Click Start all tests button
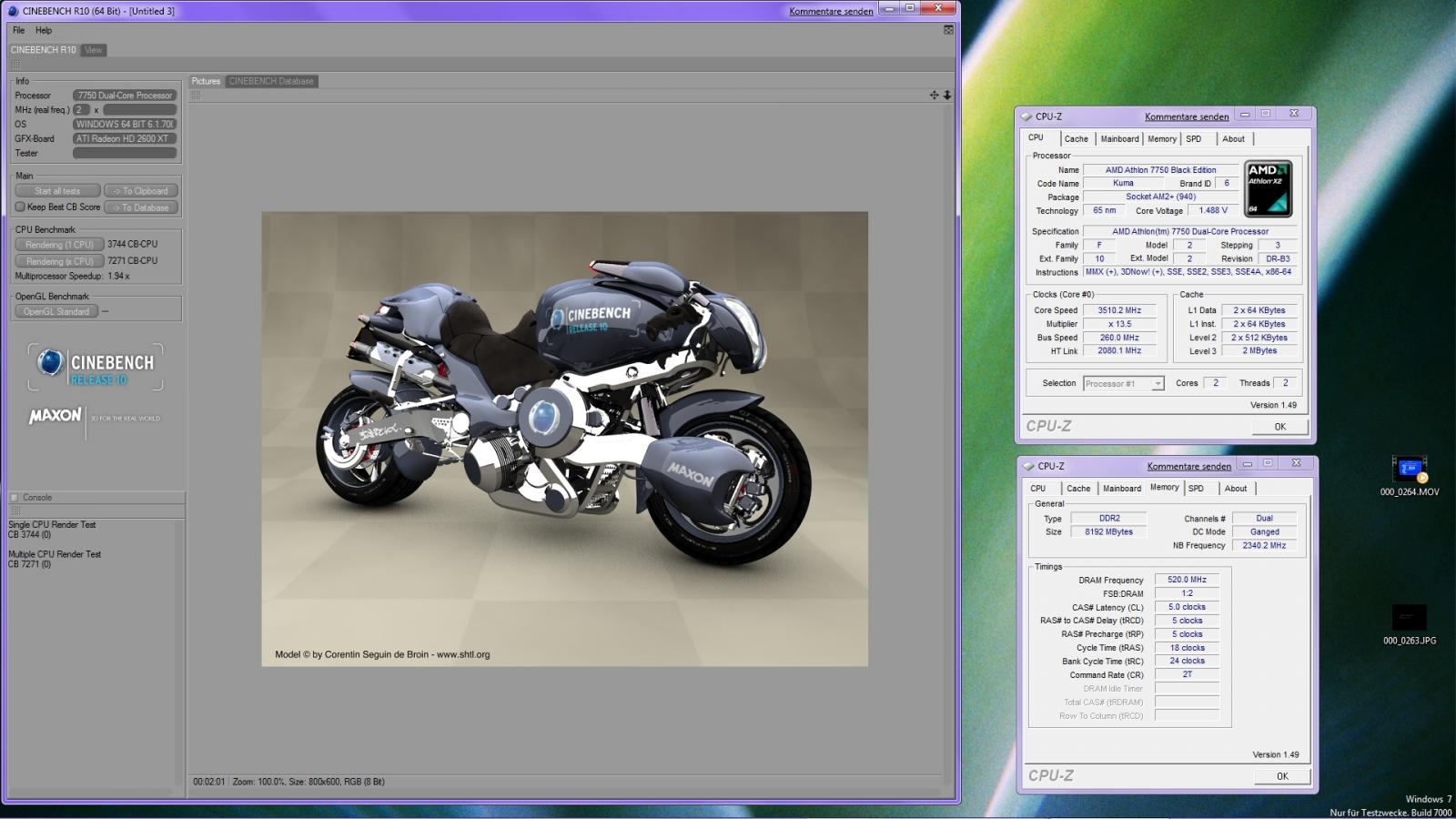This screenshot has width=1456, height=819. click(x=57, y=191)
